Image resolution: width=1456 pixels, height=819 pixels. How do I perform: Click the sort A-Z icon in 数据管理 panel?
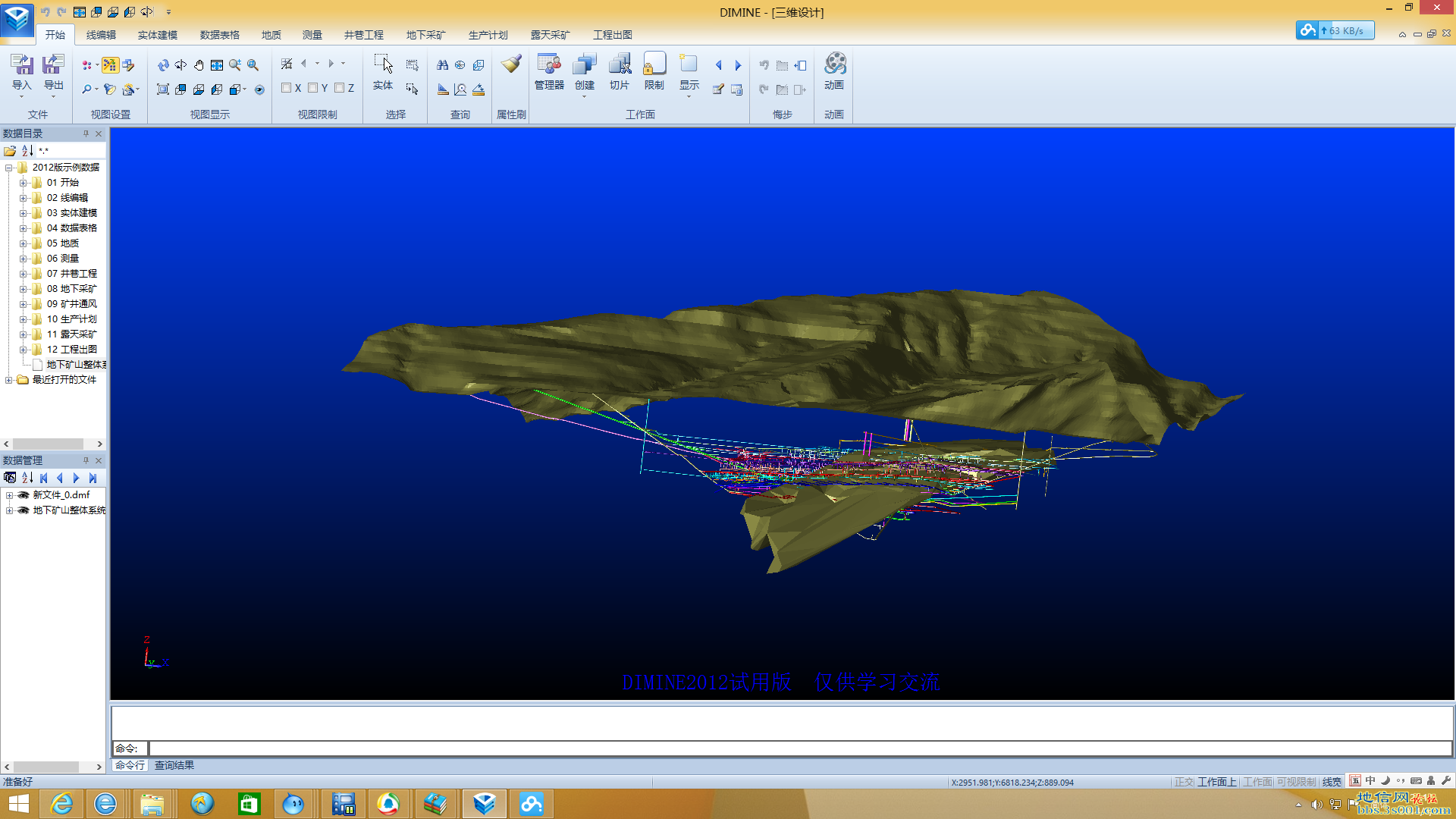point(27,478)
